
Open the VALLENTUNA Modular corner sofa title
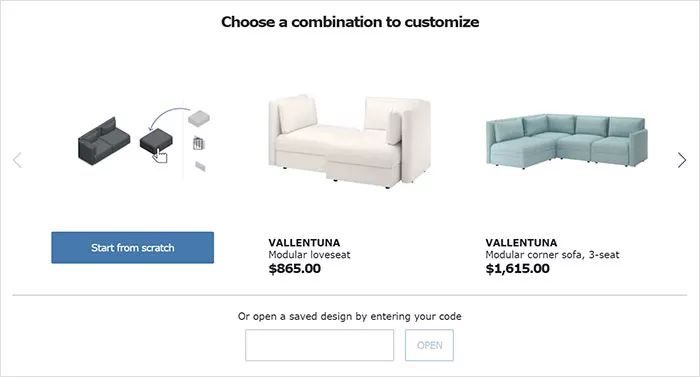521,243
